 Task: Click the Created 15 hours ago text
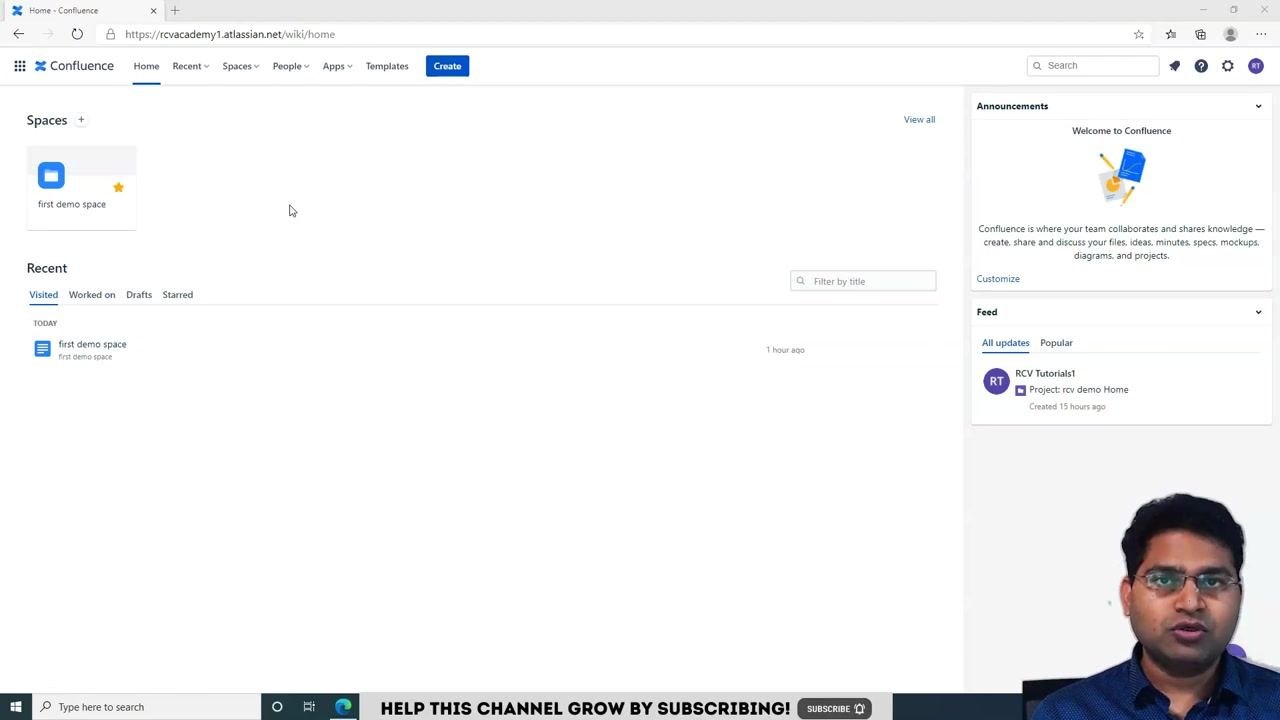[x=1067, y=407]
